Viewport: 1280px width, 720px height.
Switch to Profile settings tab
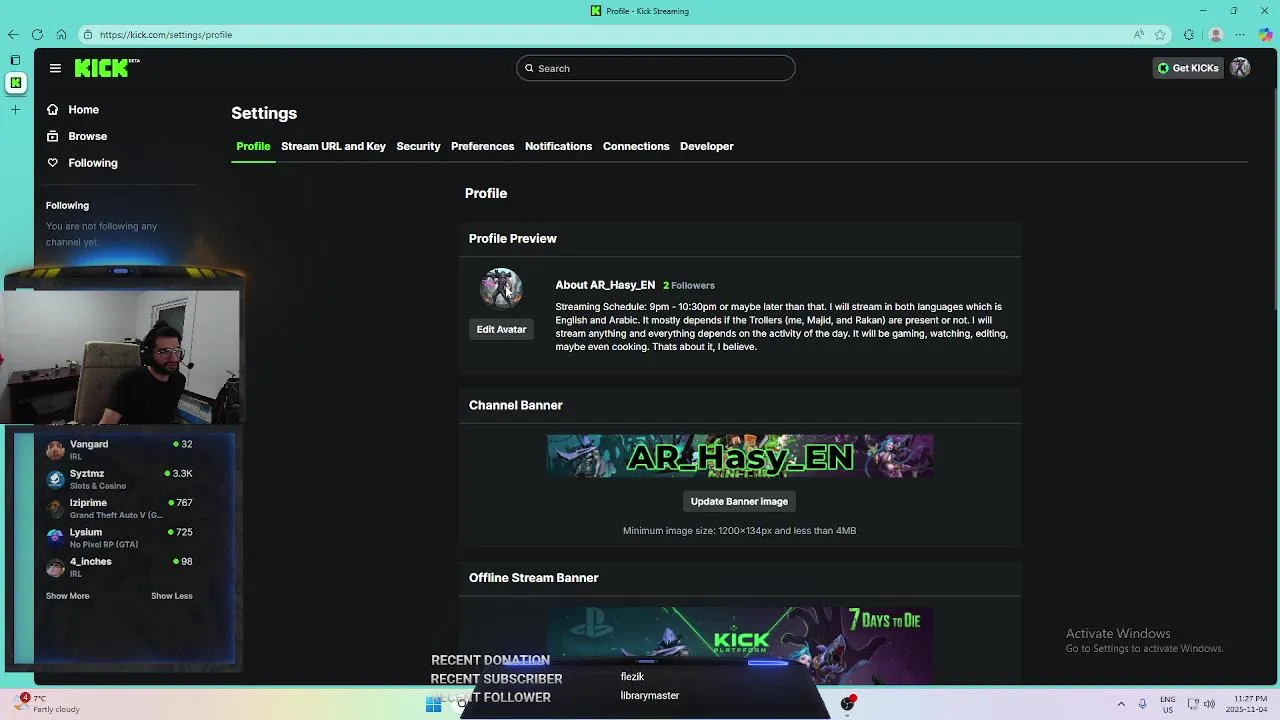tap(253, 146)
